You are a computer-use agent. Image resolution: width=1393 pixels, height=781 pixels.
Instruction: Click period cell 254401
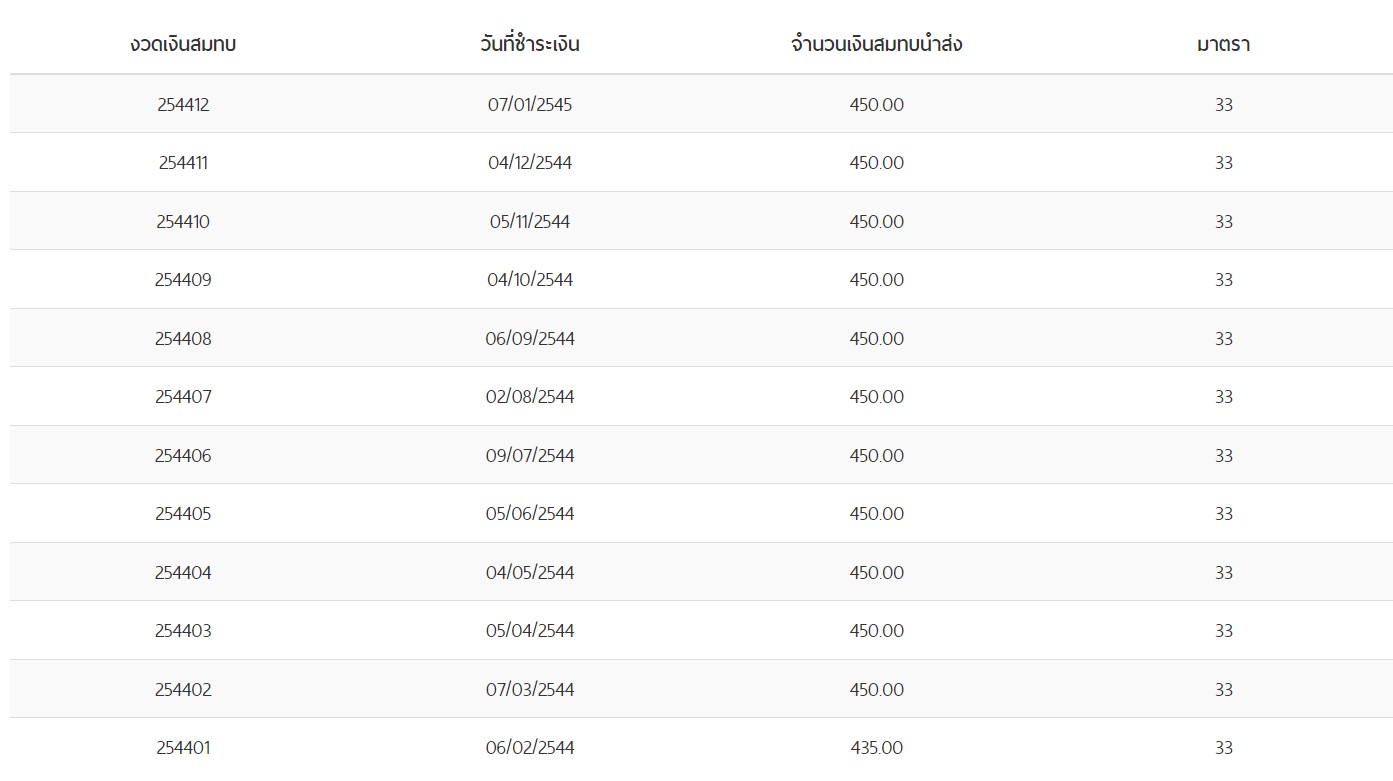(183, 748)
